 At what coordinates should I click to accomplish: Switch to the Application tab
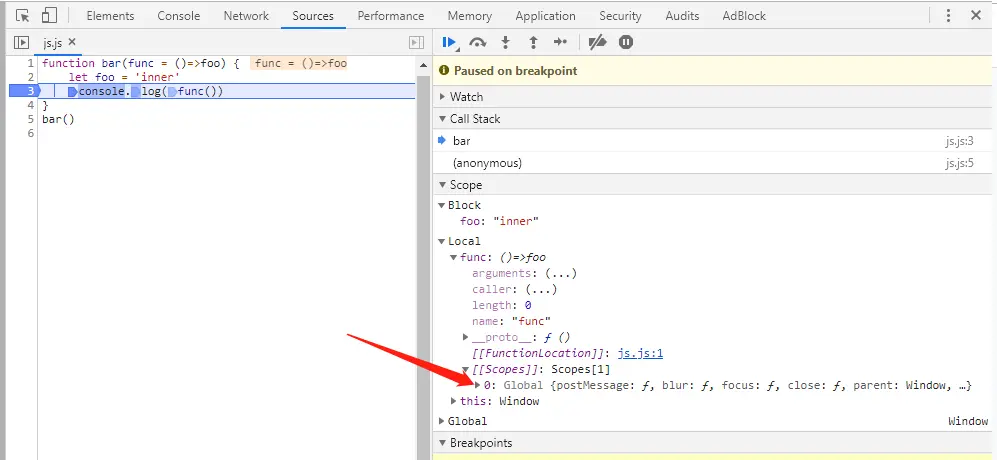point(546,16)
